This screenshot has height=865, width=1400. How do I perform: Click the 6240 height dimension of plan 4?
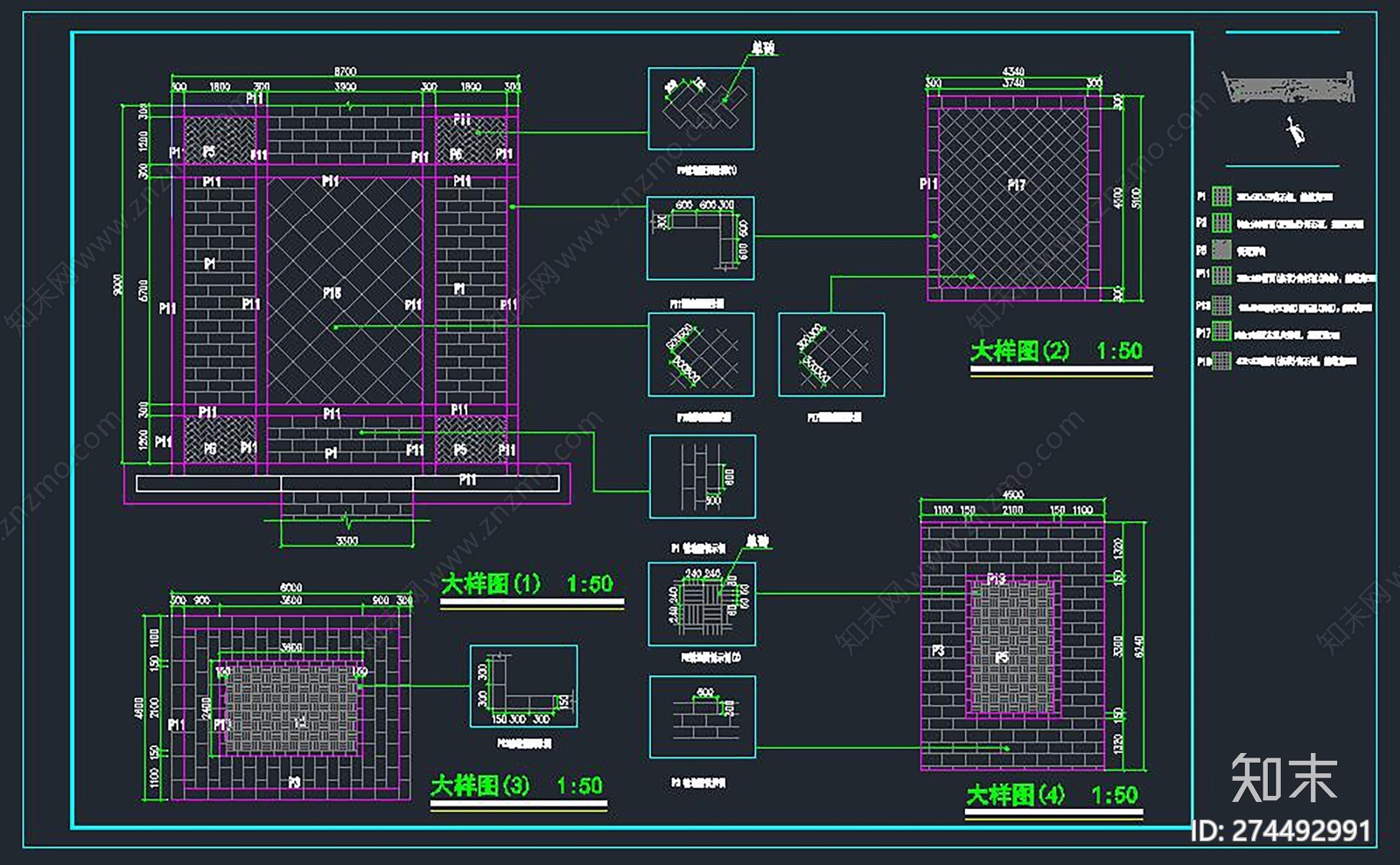pyautogui.click(x=1138, y=647)
